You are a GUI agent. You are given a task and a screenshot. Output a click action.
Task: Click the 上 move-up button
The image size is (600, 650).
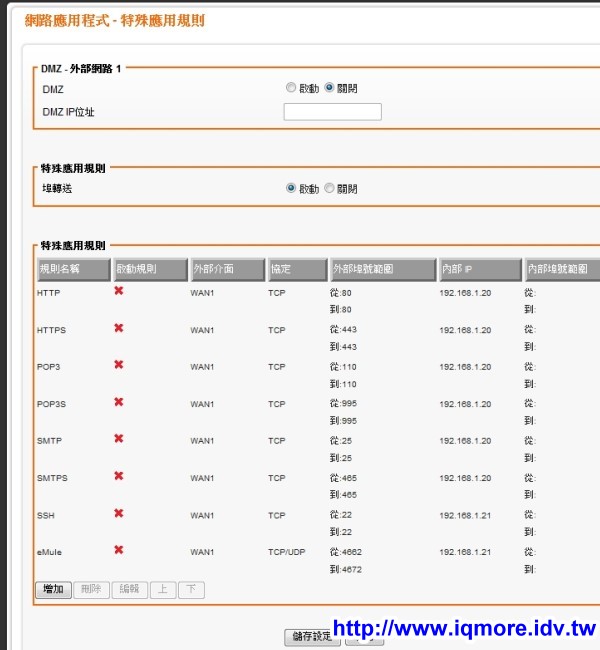tap(163, 589)
